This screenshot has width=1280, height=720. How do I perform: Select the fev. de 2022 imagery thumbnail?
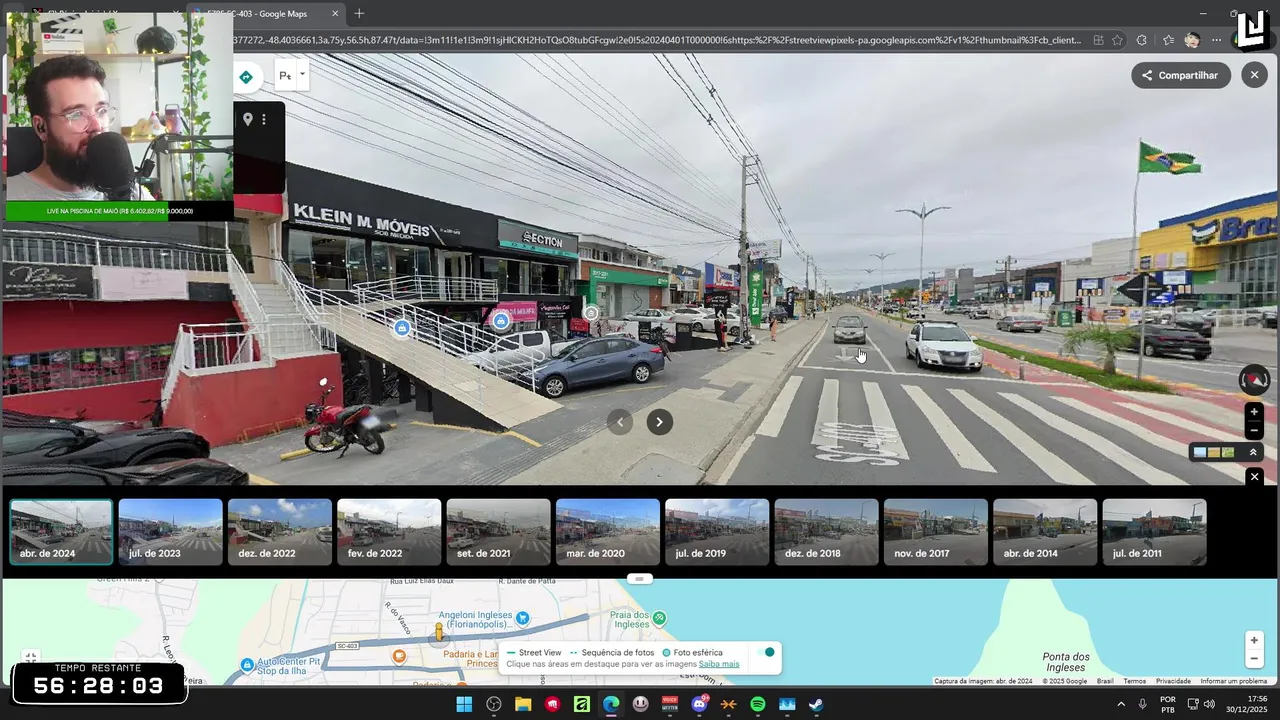click(x=389, y=532)
